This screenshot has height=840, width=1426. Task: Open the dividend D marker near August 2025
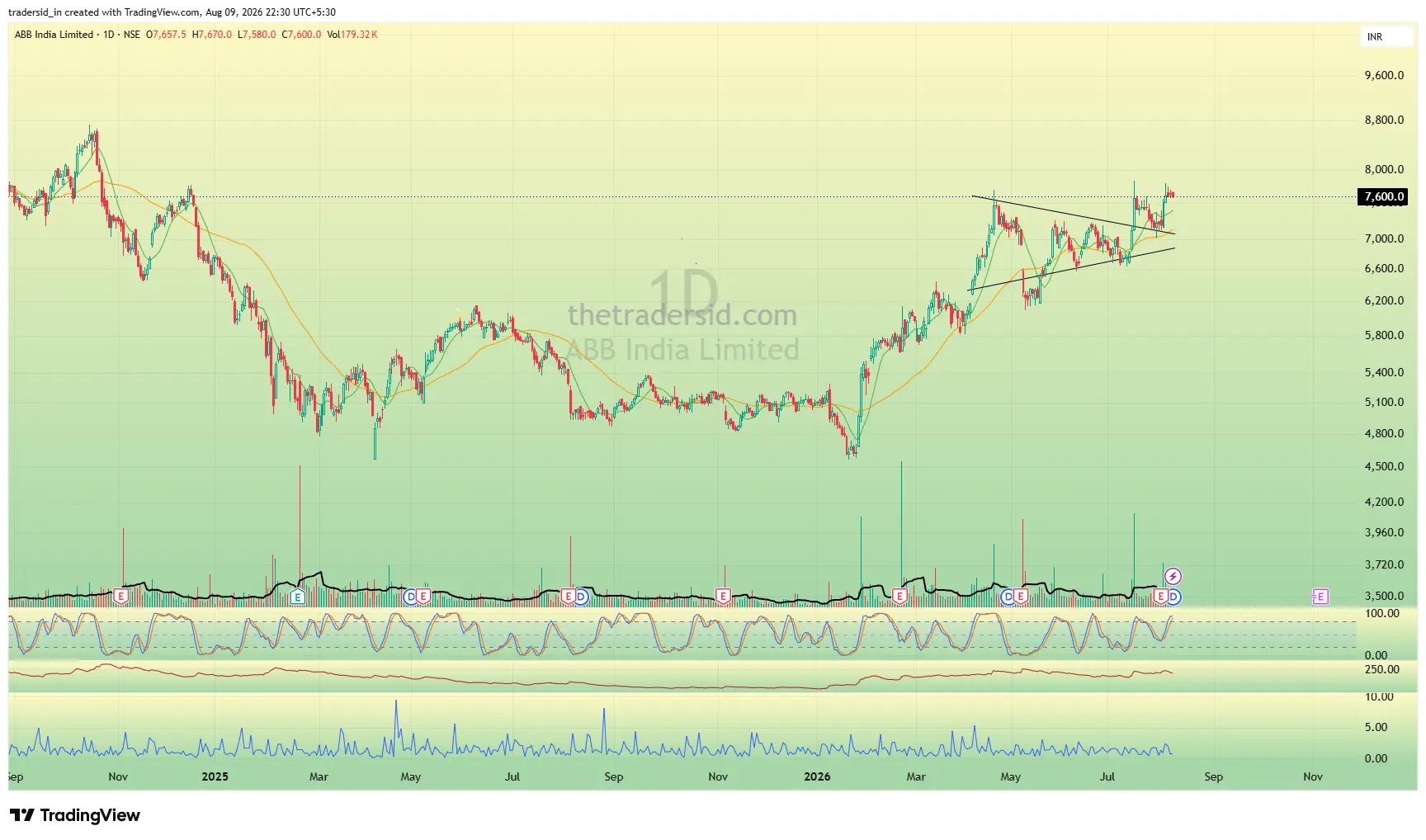(x=580, y=596)
